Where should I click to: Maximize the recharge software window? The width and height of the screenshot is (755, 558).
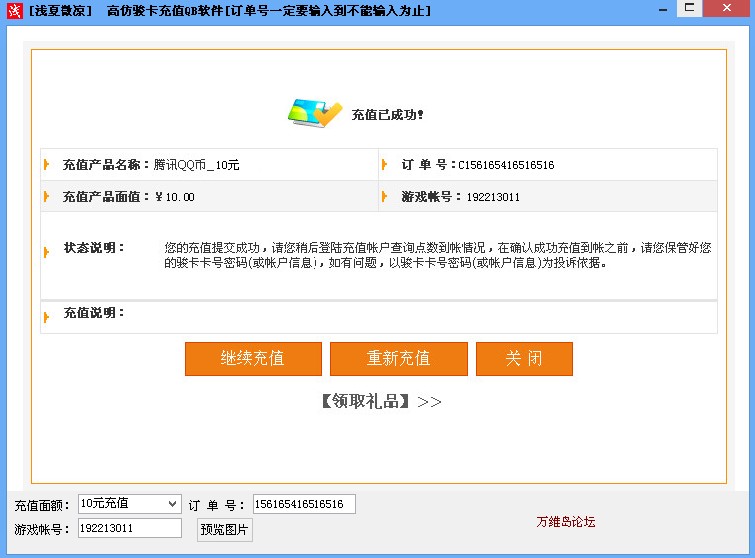[690, 8]
